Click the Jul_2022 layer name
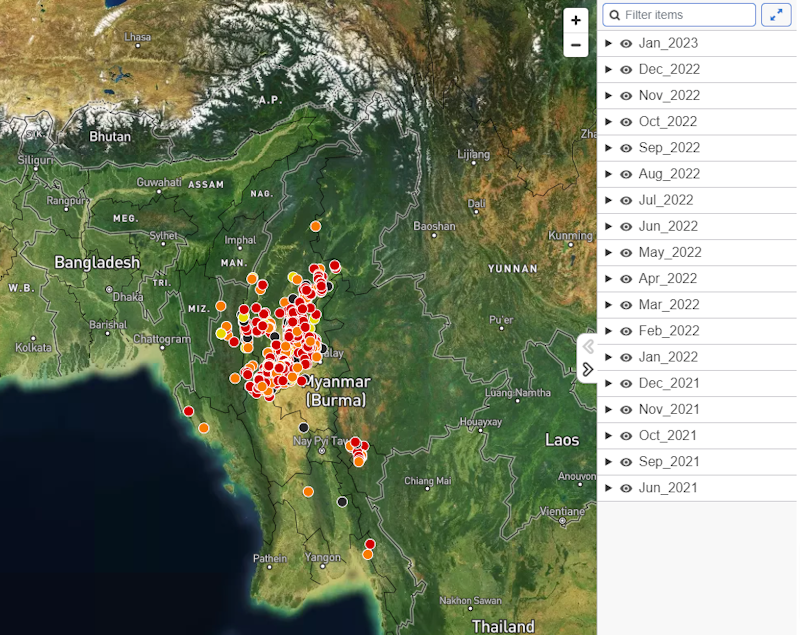The height and width of the screenshot is (635, 800). (665, 200)
